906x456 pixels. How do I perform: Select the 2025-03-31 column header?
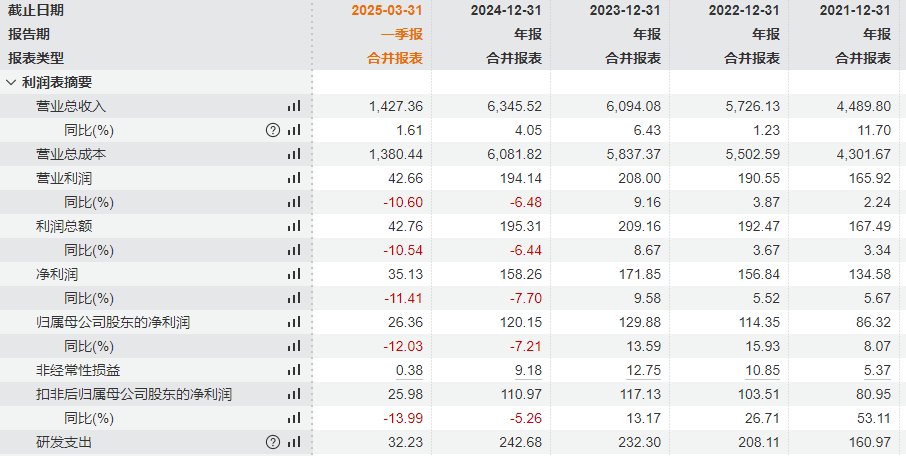387,10
